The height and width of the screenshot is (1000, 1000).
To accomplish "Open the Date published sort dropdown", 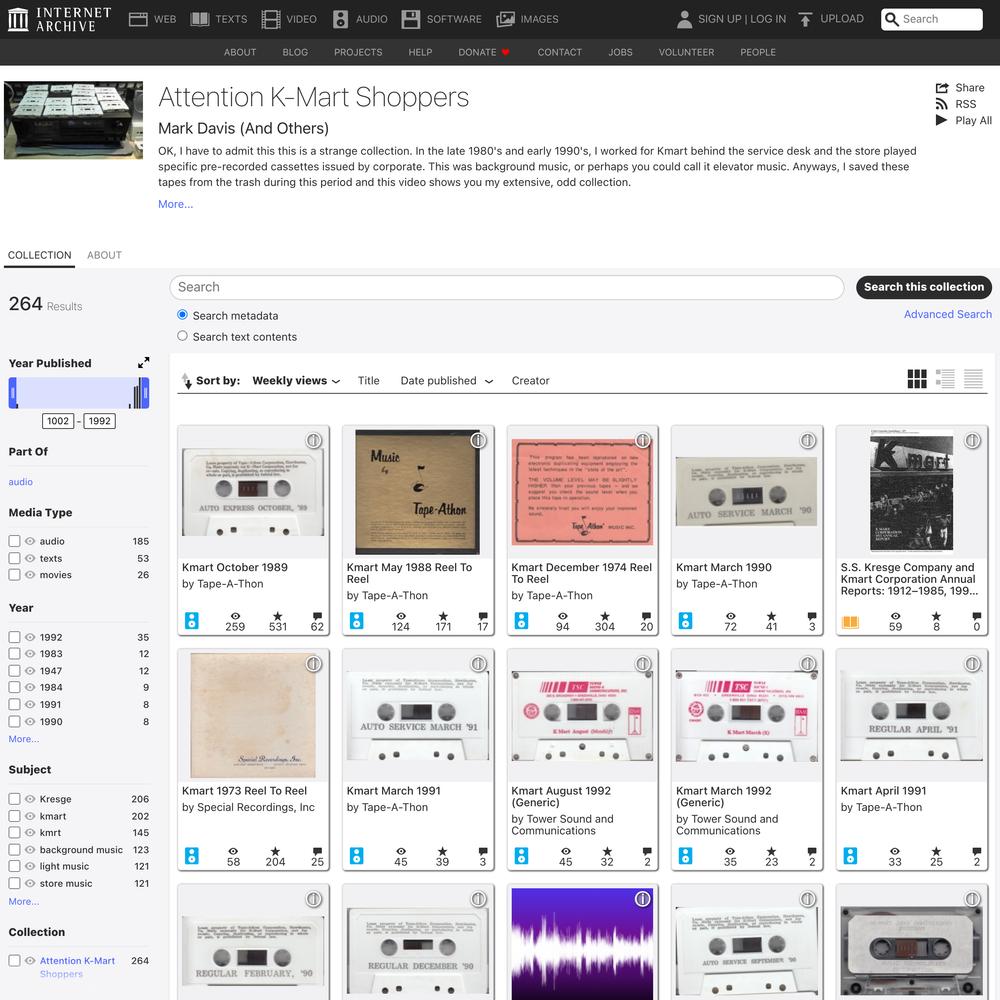I will coord(447,381).
